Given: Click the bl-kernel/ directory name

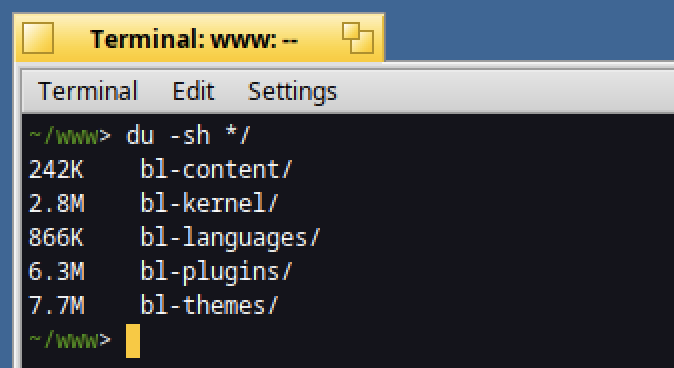Looking at the screenshot, I should point(209,204).
